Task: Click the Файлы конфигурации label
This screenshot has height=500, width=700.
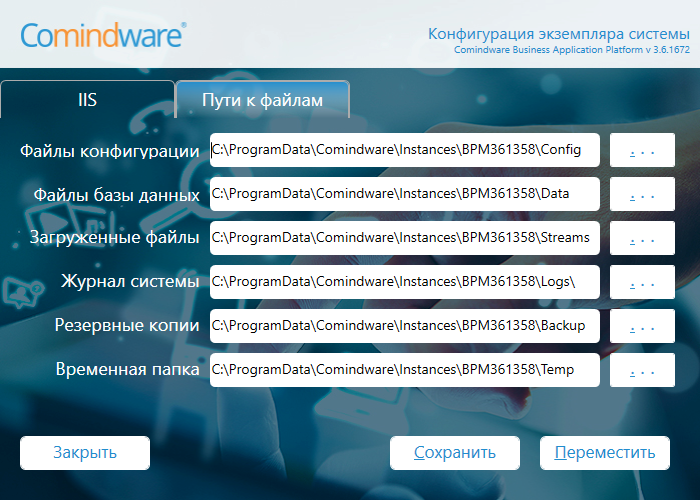Action: pyautogui.click(x=110, y=151)
